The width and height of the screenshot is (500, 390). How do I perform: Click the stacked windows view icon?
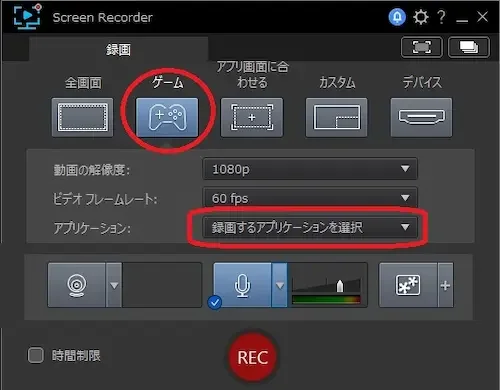[469, 47]
